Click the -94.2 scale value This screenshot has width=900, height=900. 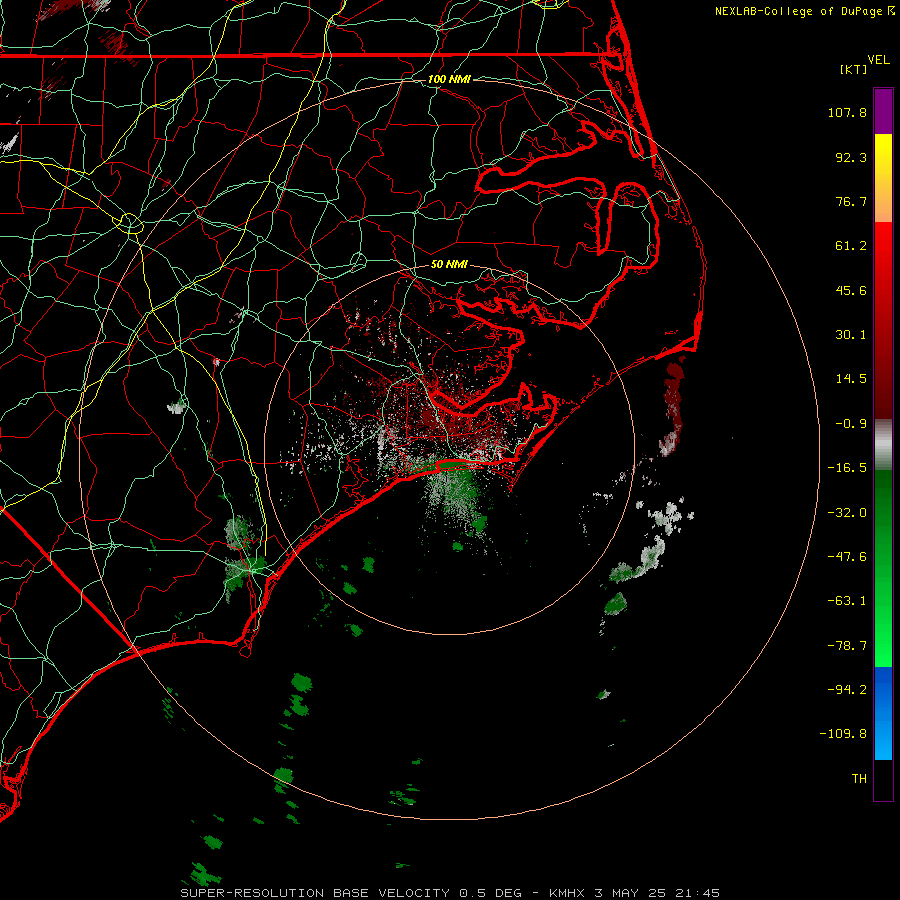[x=847, y=689]
